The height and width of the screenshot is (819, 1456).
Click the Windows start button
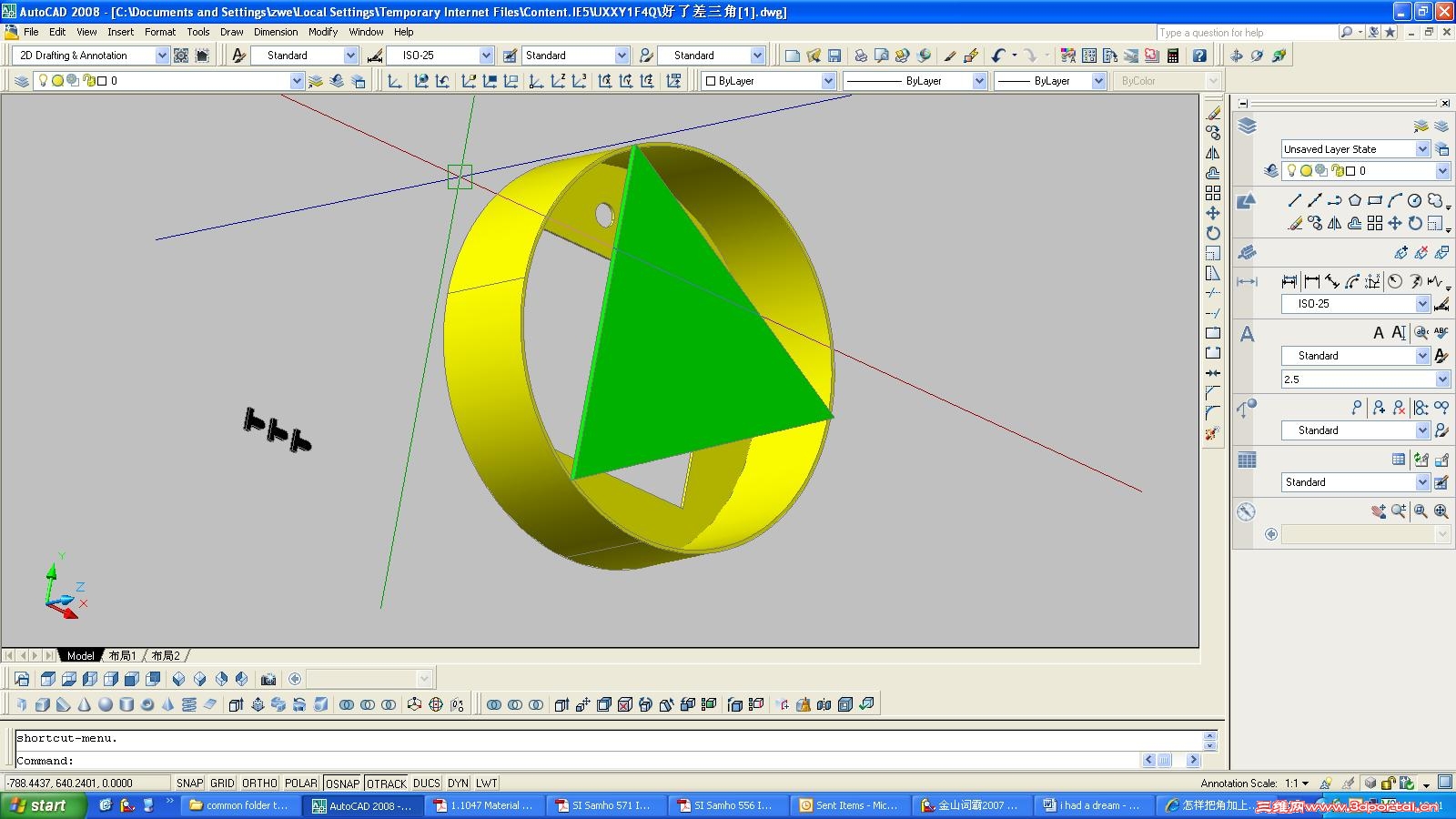click(44, 805)
